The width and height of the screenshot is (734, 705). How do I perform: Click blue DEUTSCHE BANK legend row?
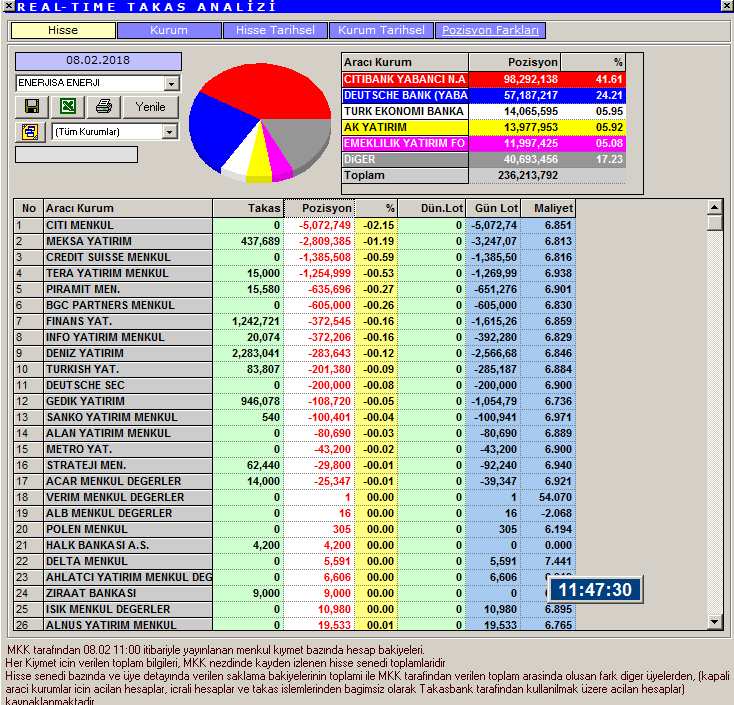(484, 95)
